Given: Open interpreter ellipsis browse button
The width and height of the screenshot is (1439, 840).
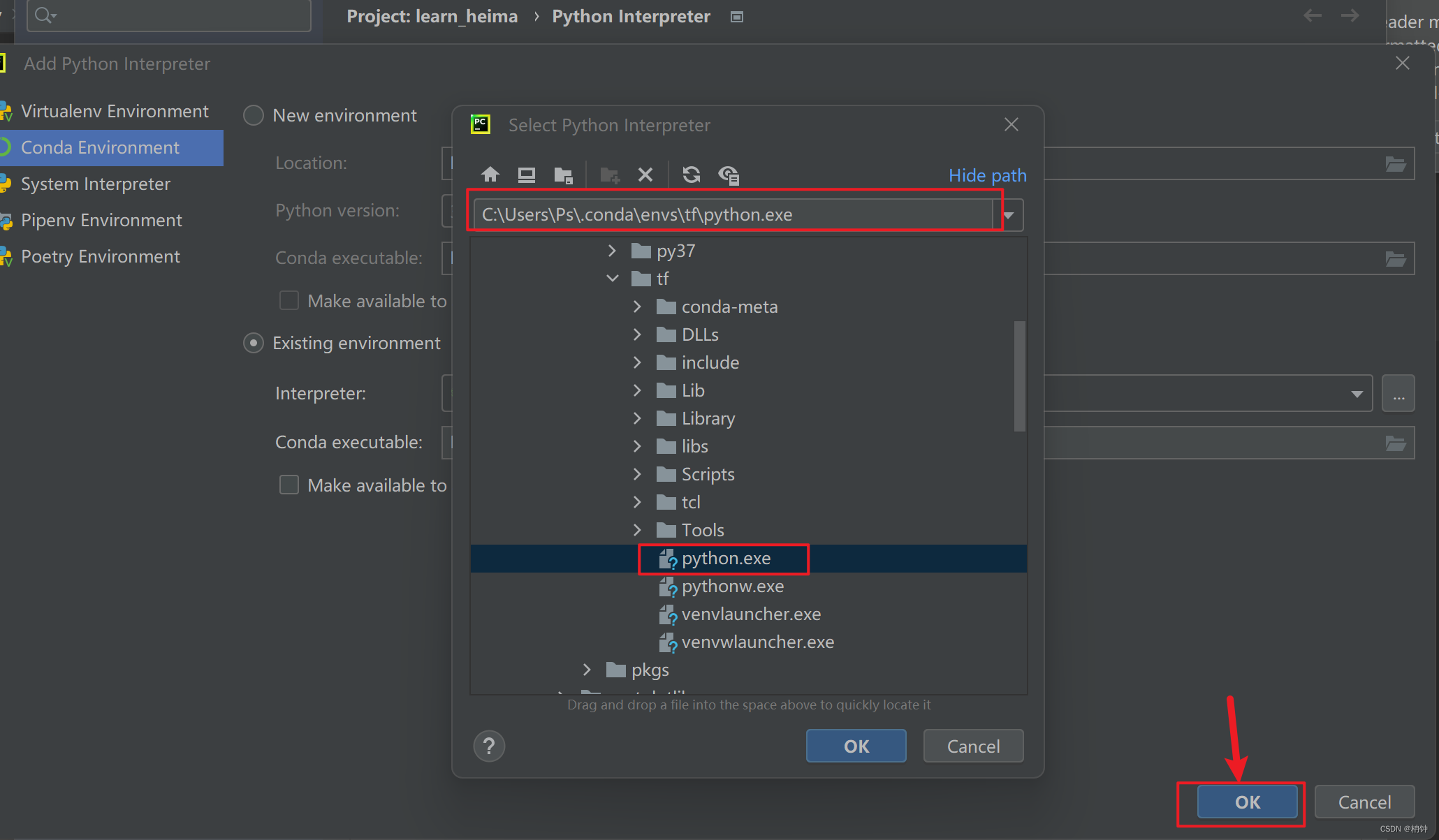Looking at the screenshot, I should tap(1398, 394).
